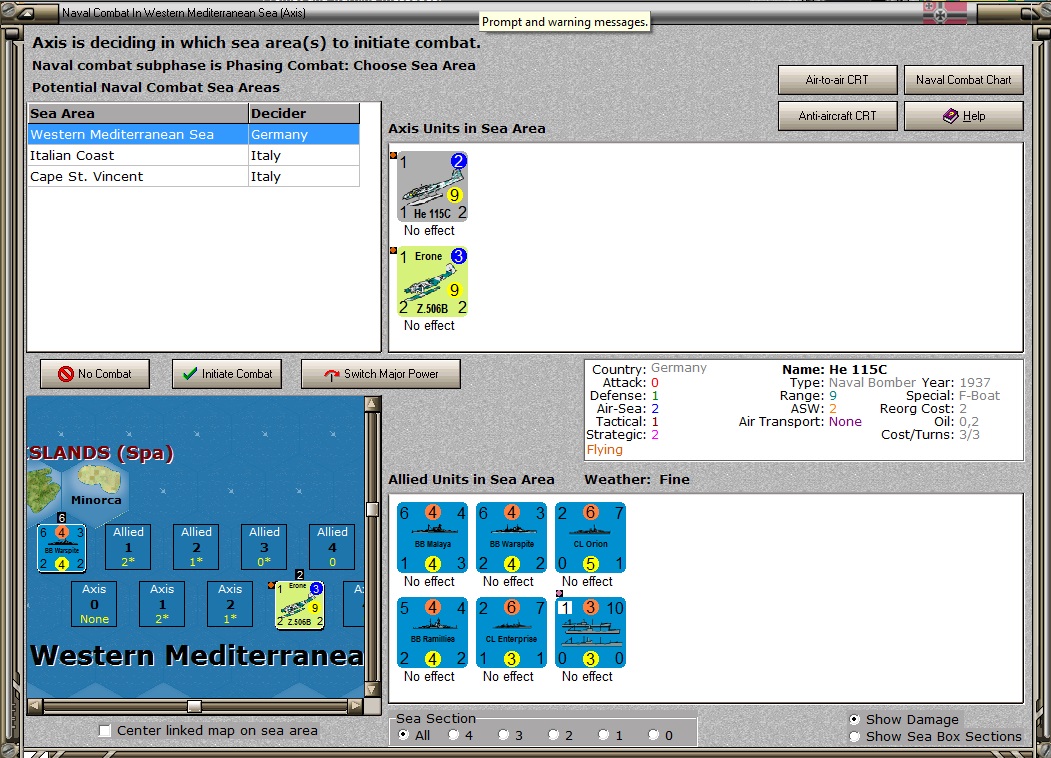Click the Allied 2 sea box section

(196, 547)
